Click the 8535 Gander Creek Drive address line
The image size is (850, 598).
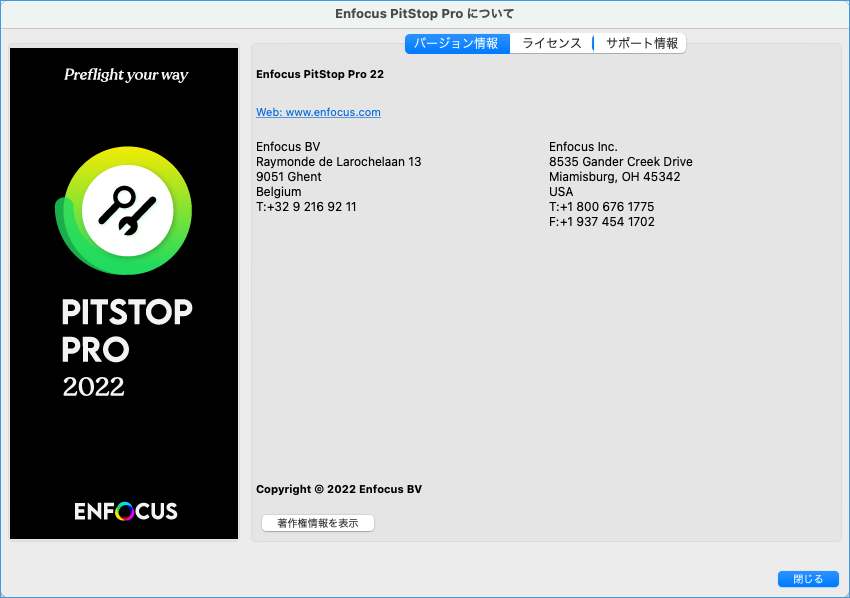621,162
